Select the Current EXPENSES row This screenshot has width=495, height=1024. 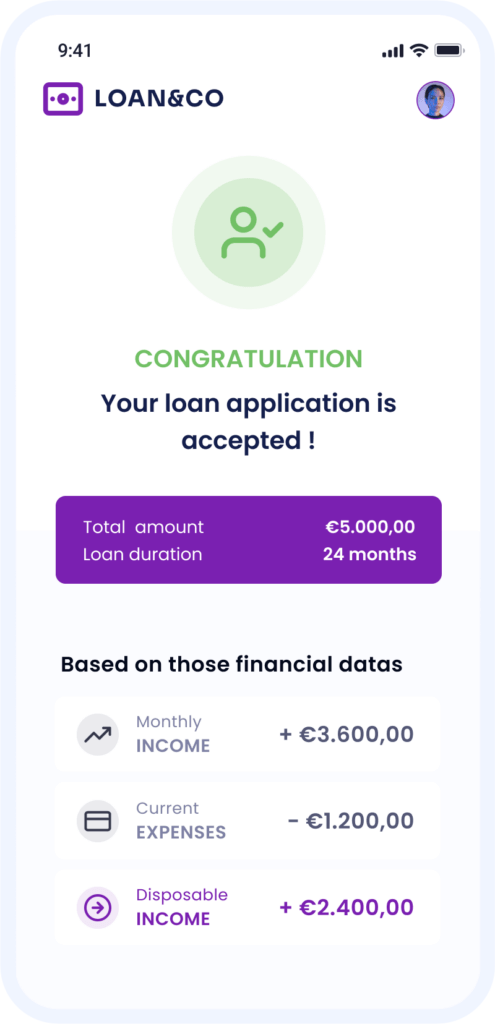coord(248,821)
